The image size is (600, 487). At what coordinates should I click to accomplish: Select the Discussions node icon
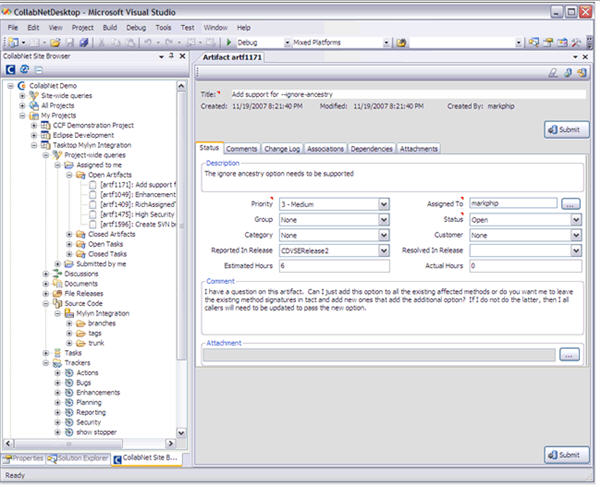57,274
